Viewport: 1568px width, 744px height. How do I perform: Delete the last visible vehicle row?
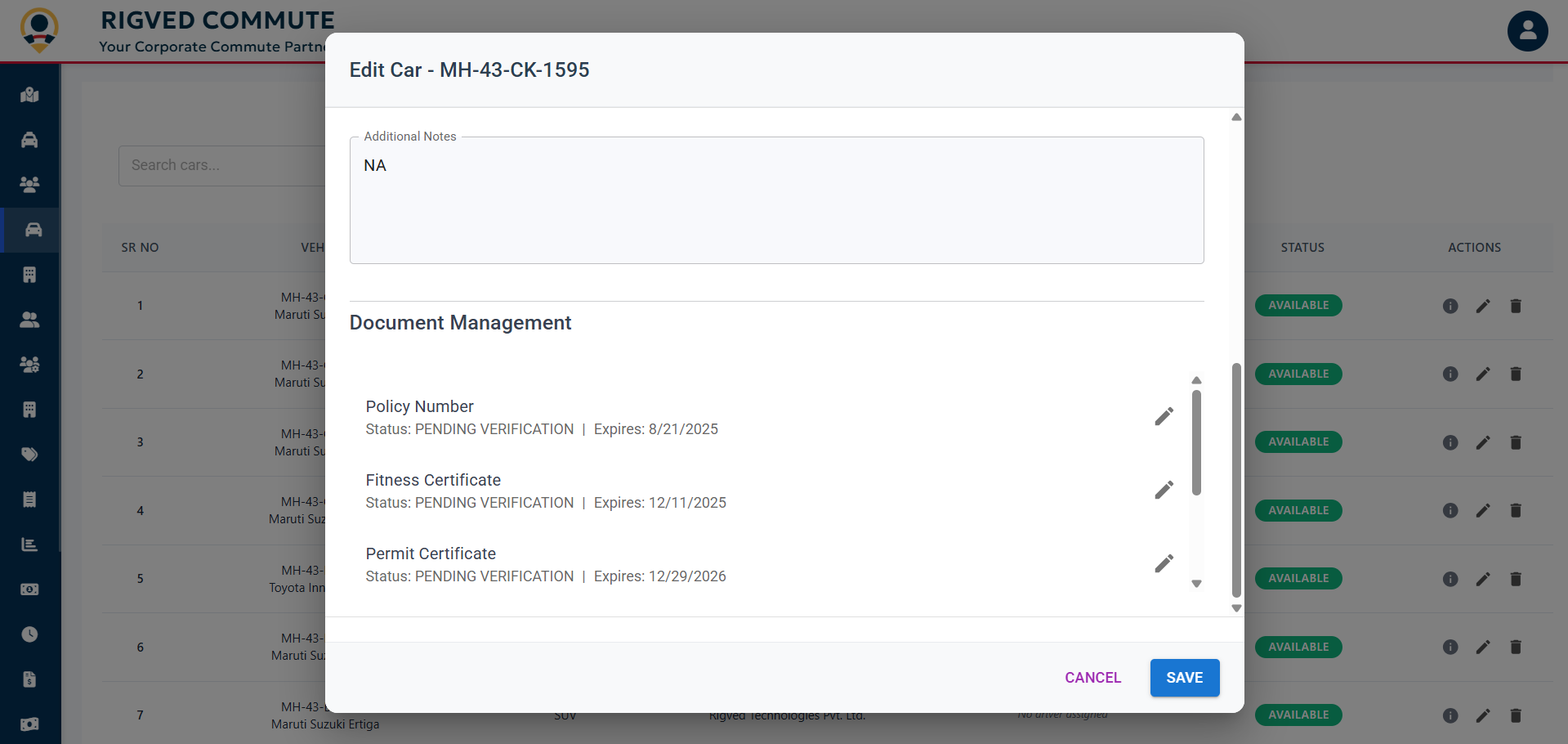click(1516, 715)
